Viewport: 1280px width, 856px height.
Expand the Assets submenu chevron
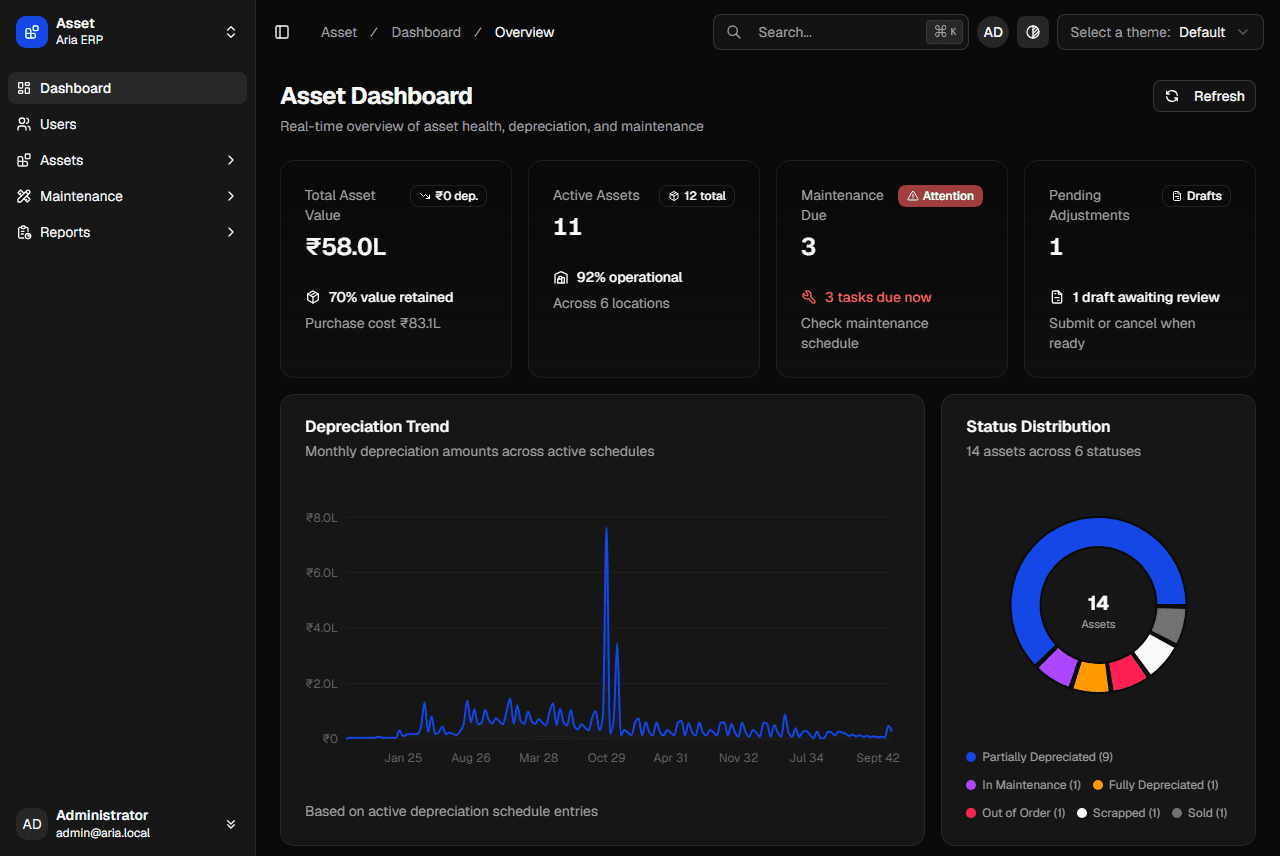coord(231,160)
